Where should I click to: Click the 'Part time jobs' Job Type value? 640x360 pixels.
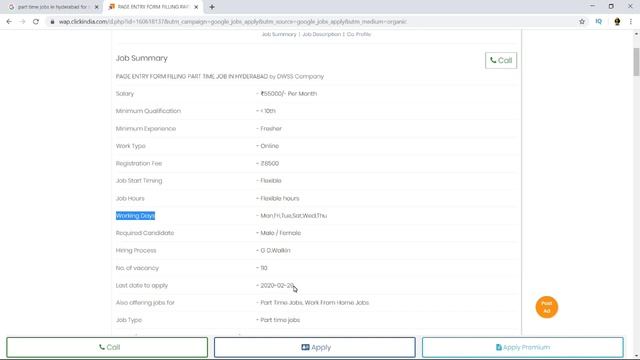pyautogui.click(x=280, y=320)
